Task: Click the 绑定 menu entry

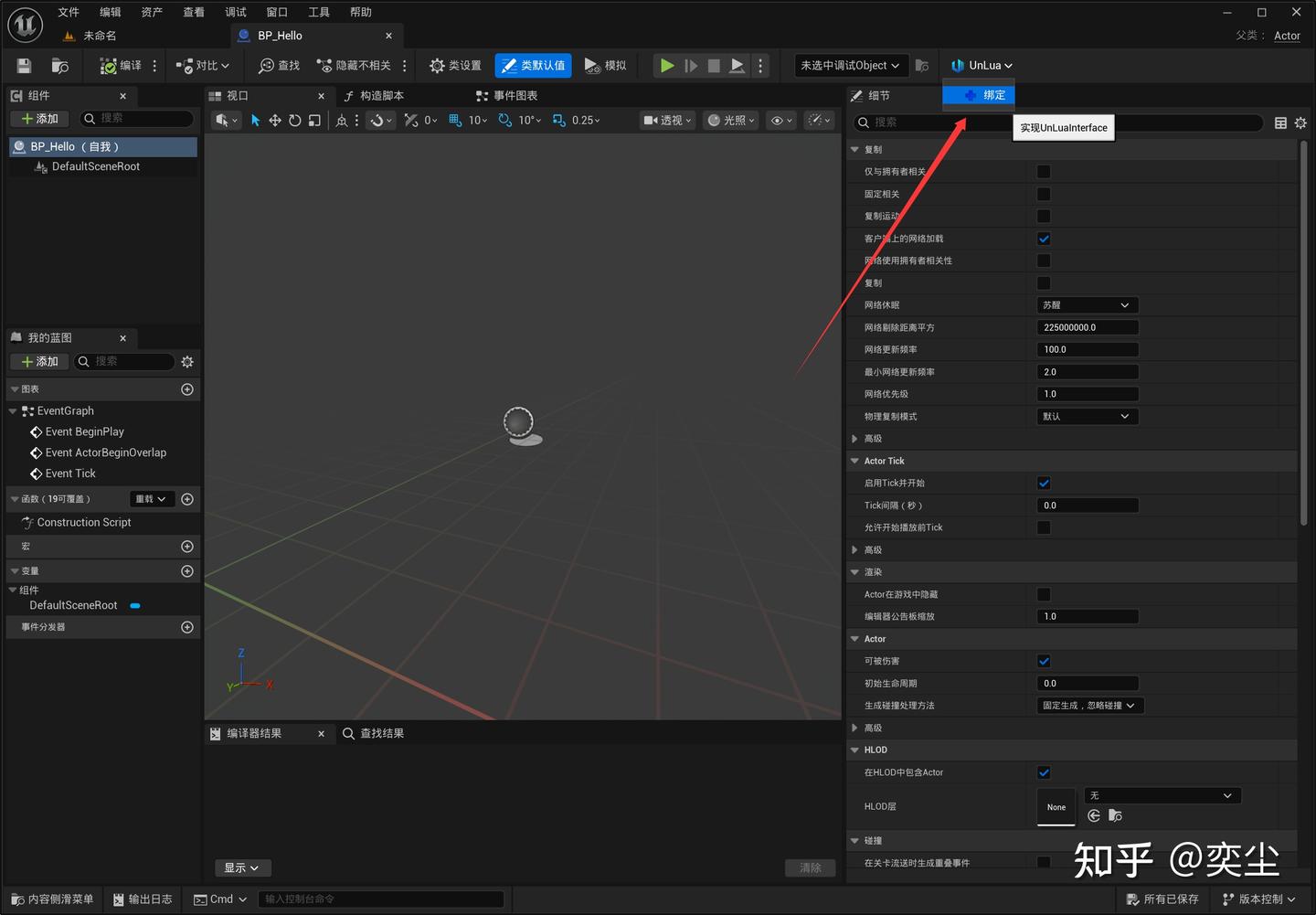Action: click(x=979, y=95)
